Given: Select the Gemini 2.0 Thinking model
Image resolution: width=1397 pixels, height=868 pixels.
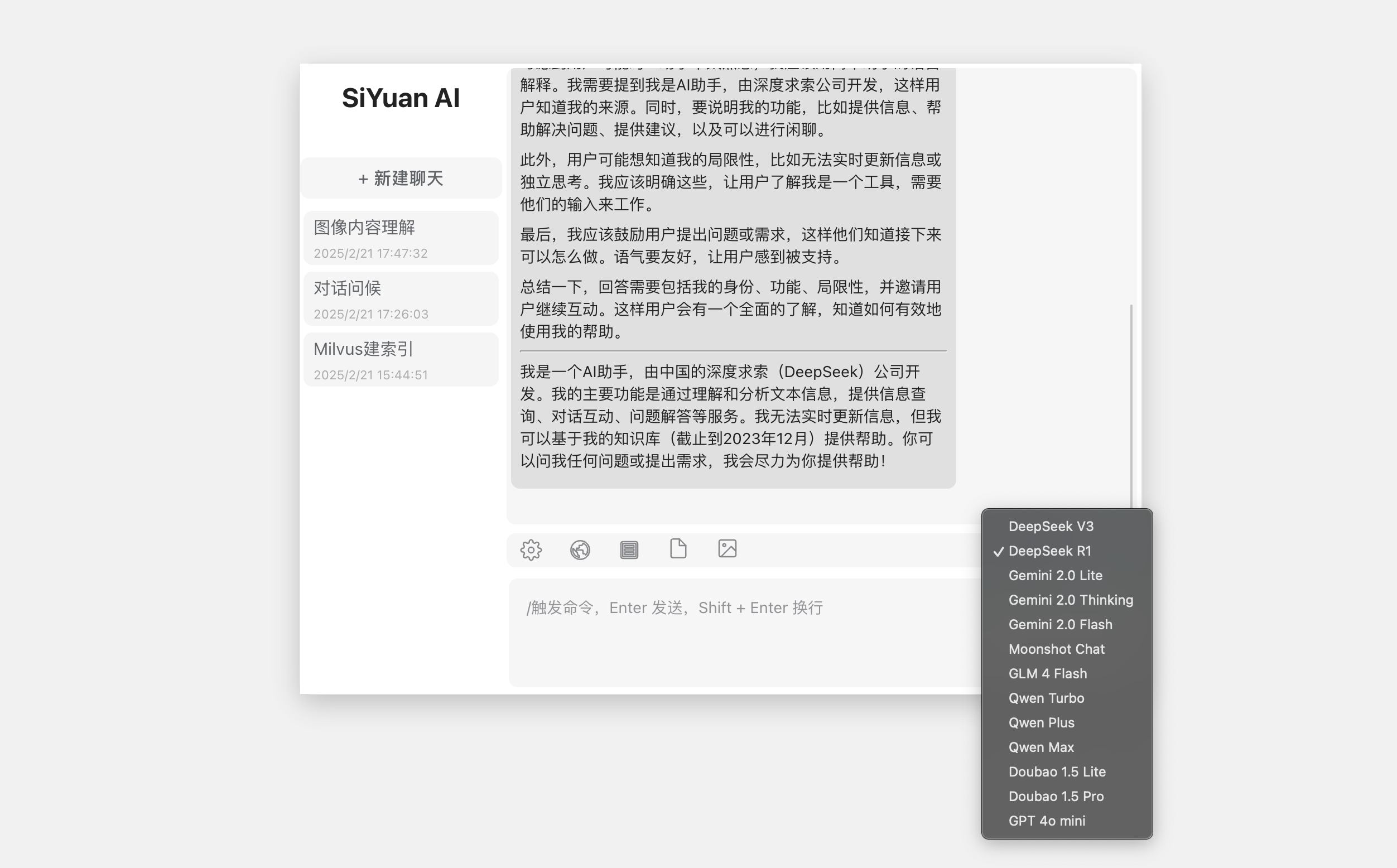Looking at the screenshot, I should (x=1070, y=599).
